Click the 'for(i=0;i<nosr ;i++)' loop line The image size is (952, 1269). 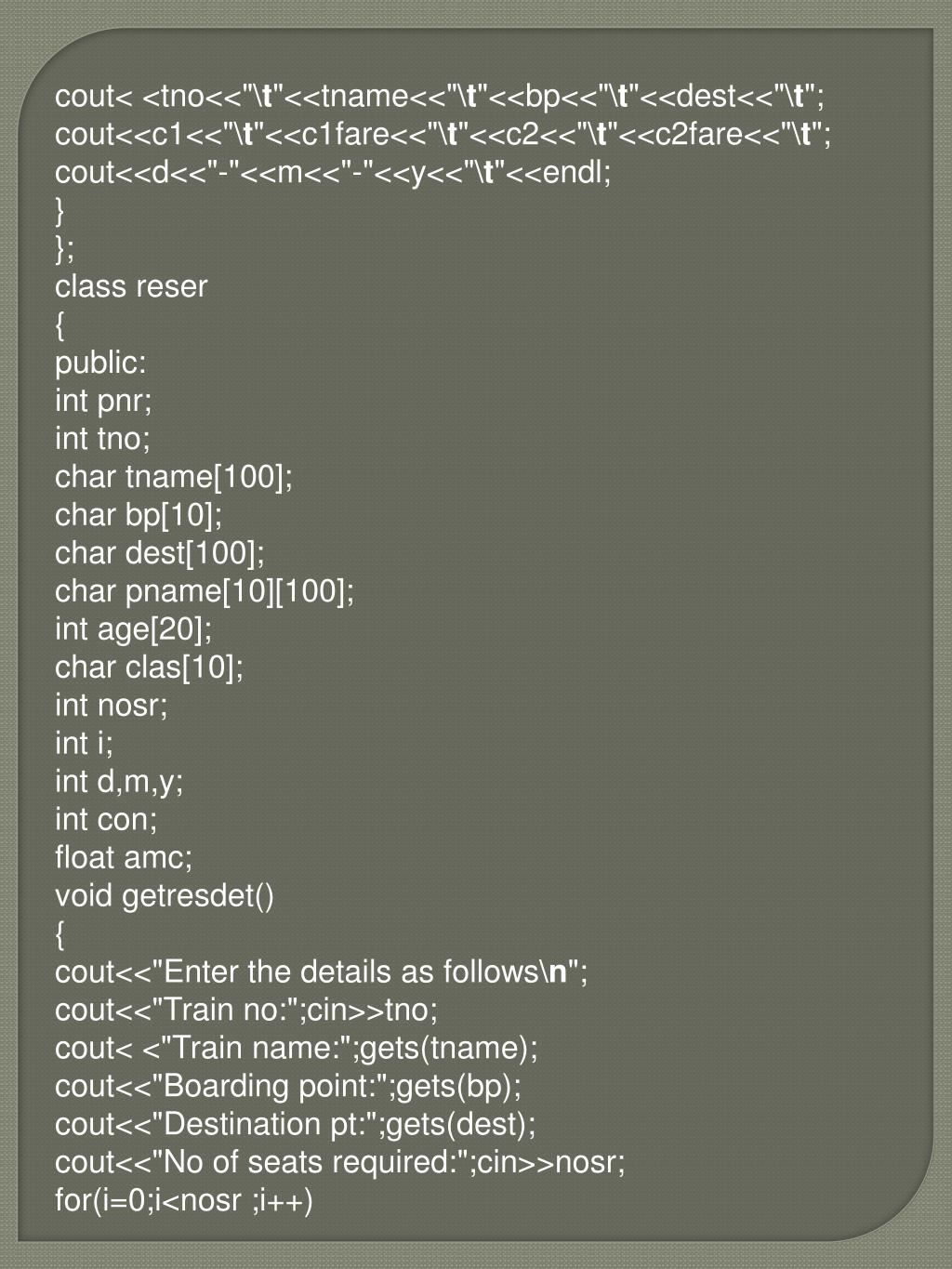pyautogui.click(x=184, y=1201)
